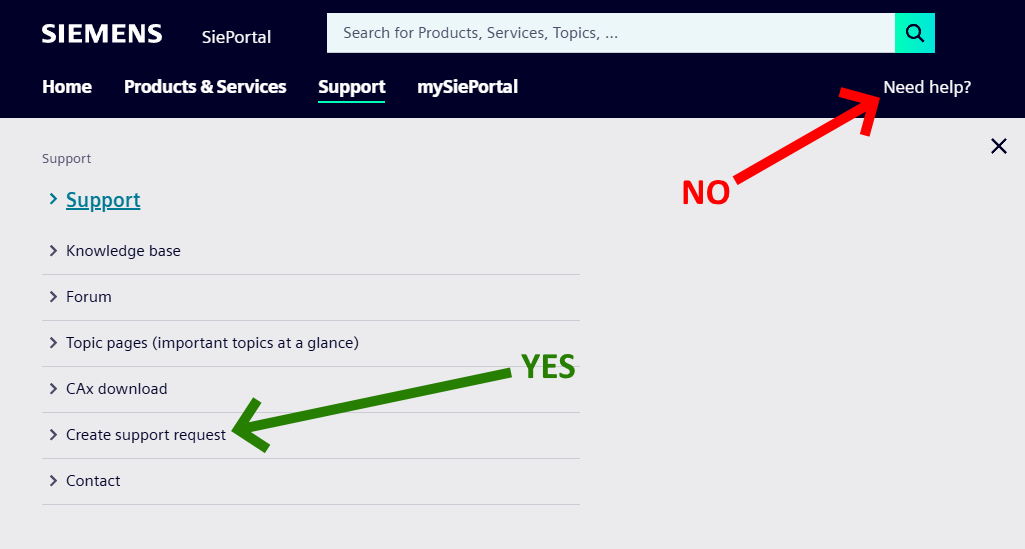This screenshot has width=1025, height=549.
Task: Open the Contact menu entry
Action: 93,481
